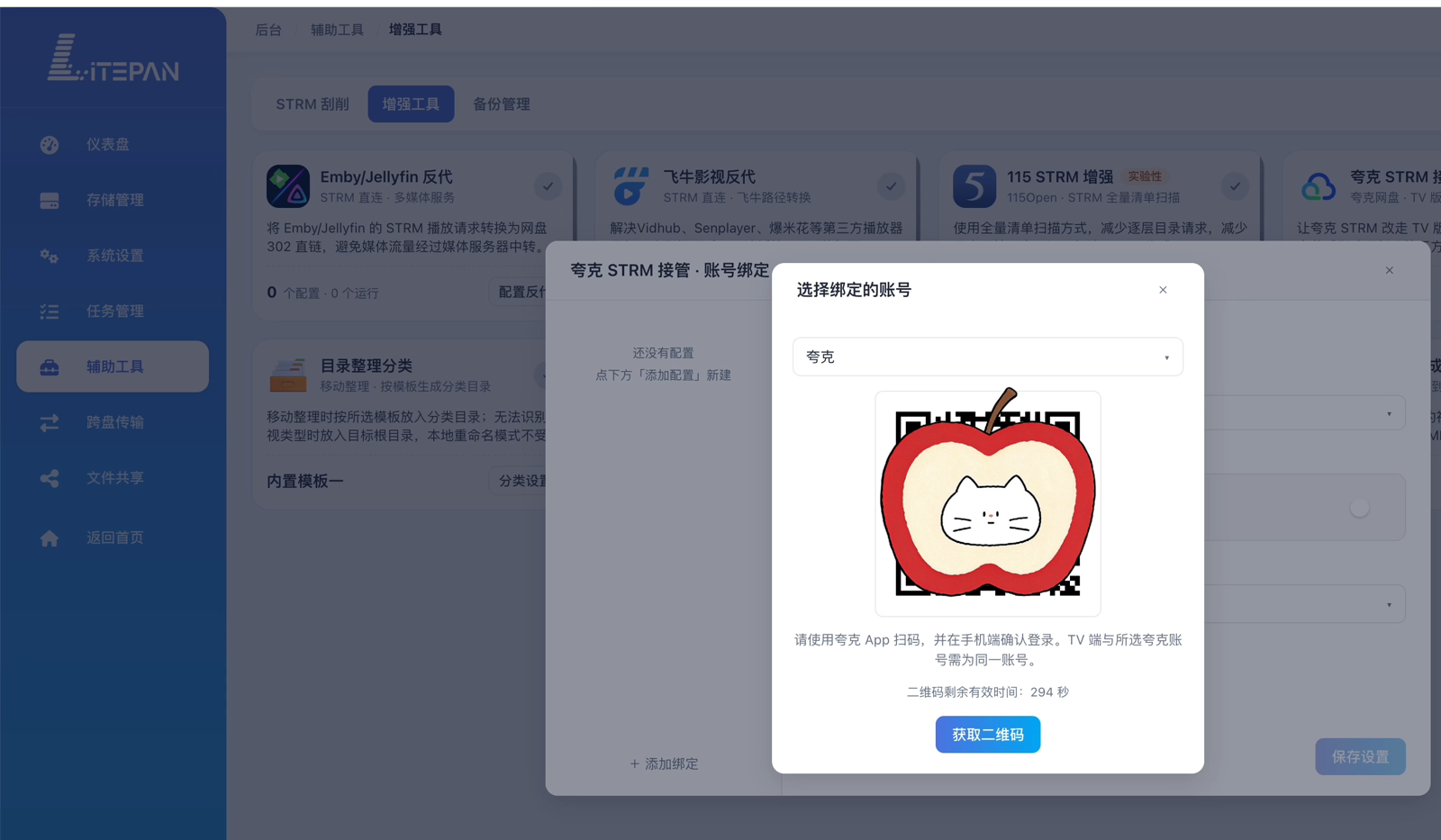Open the 备份管理 tab

click(502, 104)
